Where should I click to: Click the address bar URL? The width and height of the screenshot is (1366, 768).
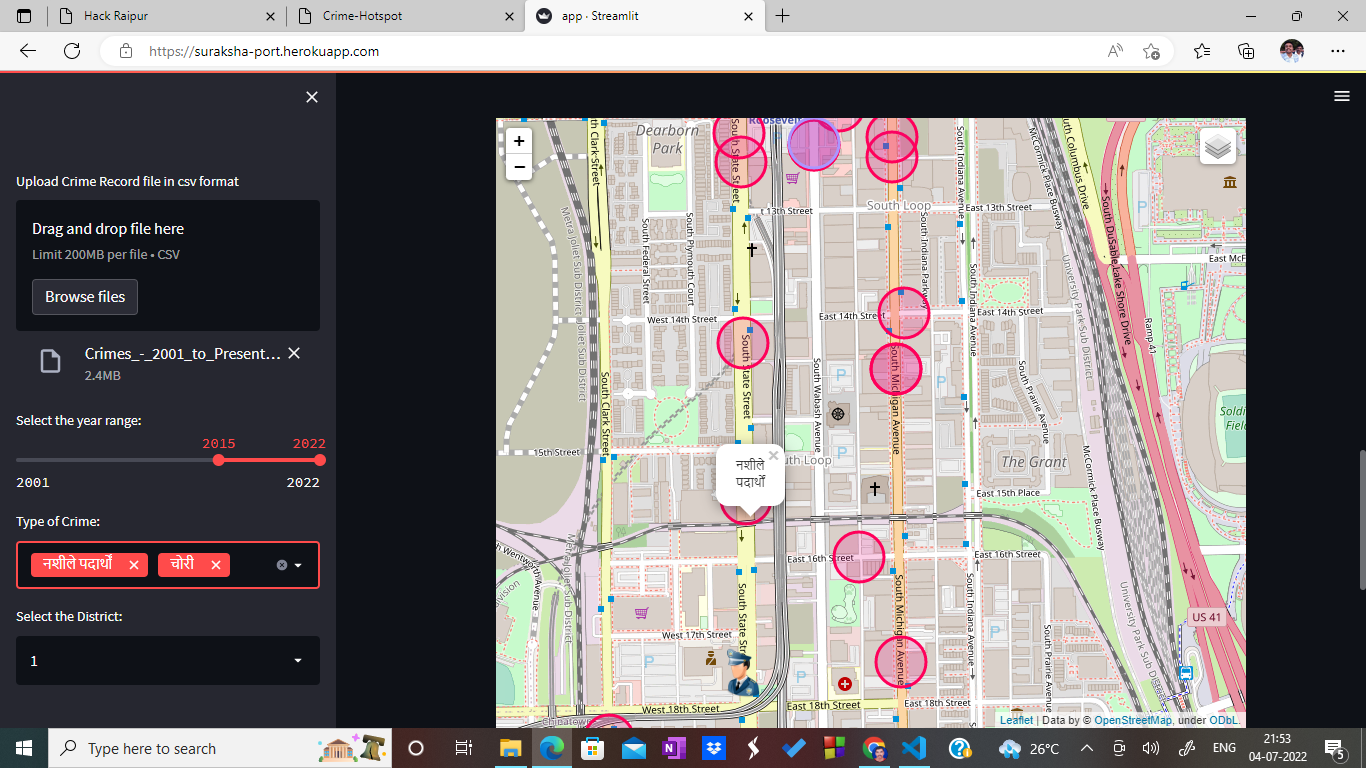pyautogui.click(x=264, y=51)
